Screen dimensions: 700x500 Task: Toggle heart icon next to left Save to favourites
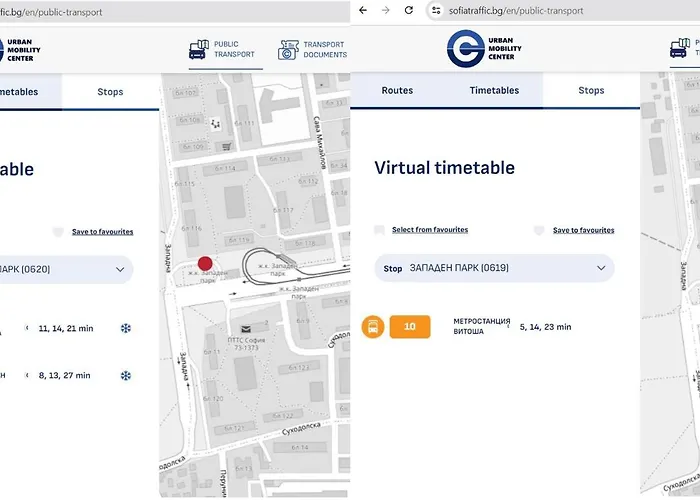(x=58, y=232)
